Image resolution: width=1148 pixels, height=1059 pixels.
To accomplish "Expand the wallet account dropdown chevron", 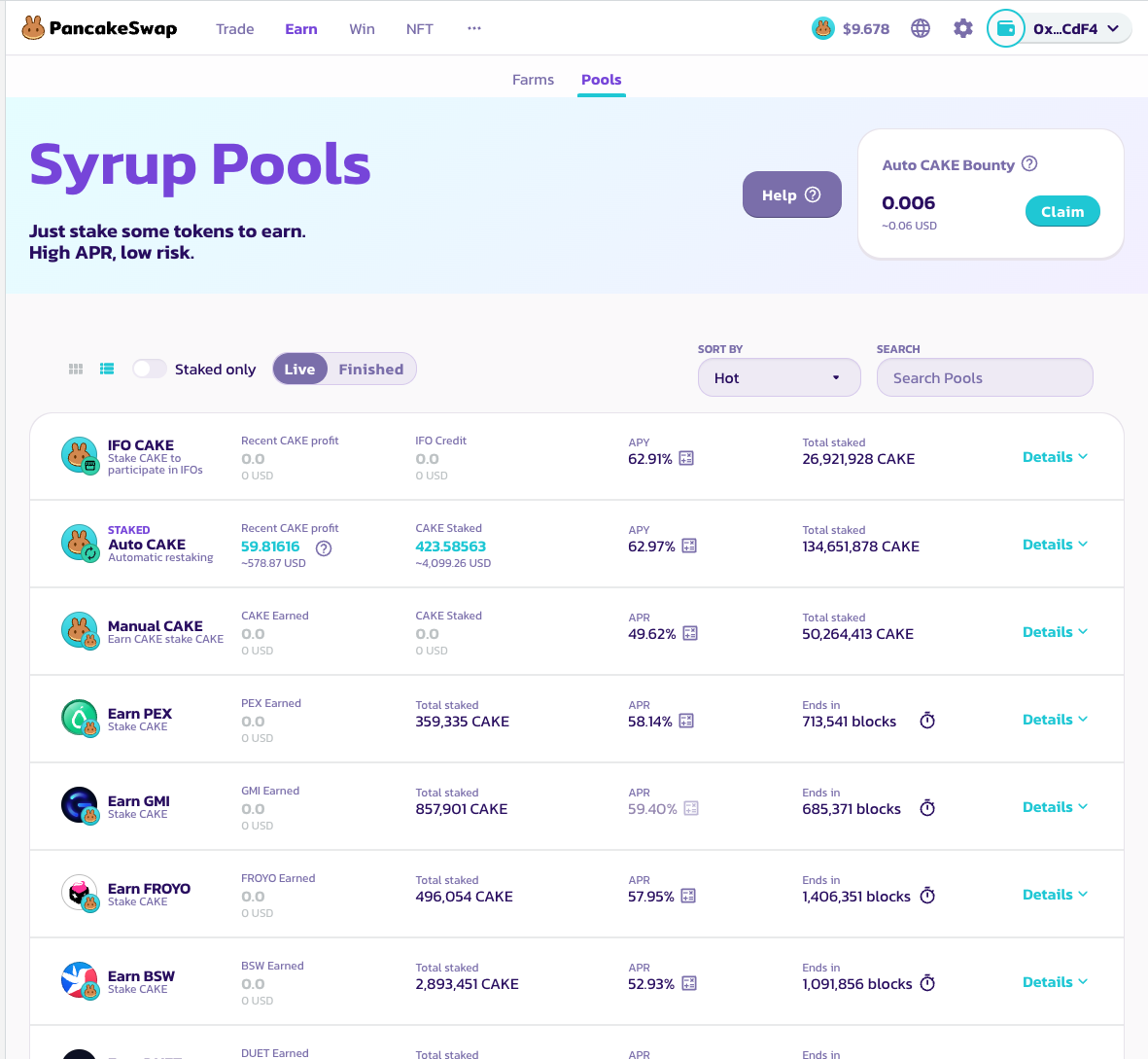I will 1113,28.
